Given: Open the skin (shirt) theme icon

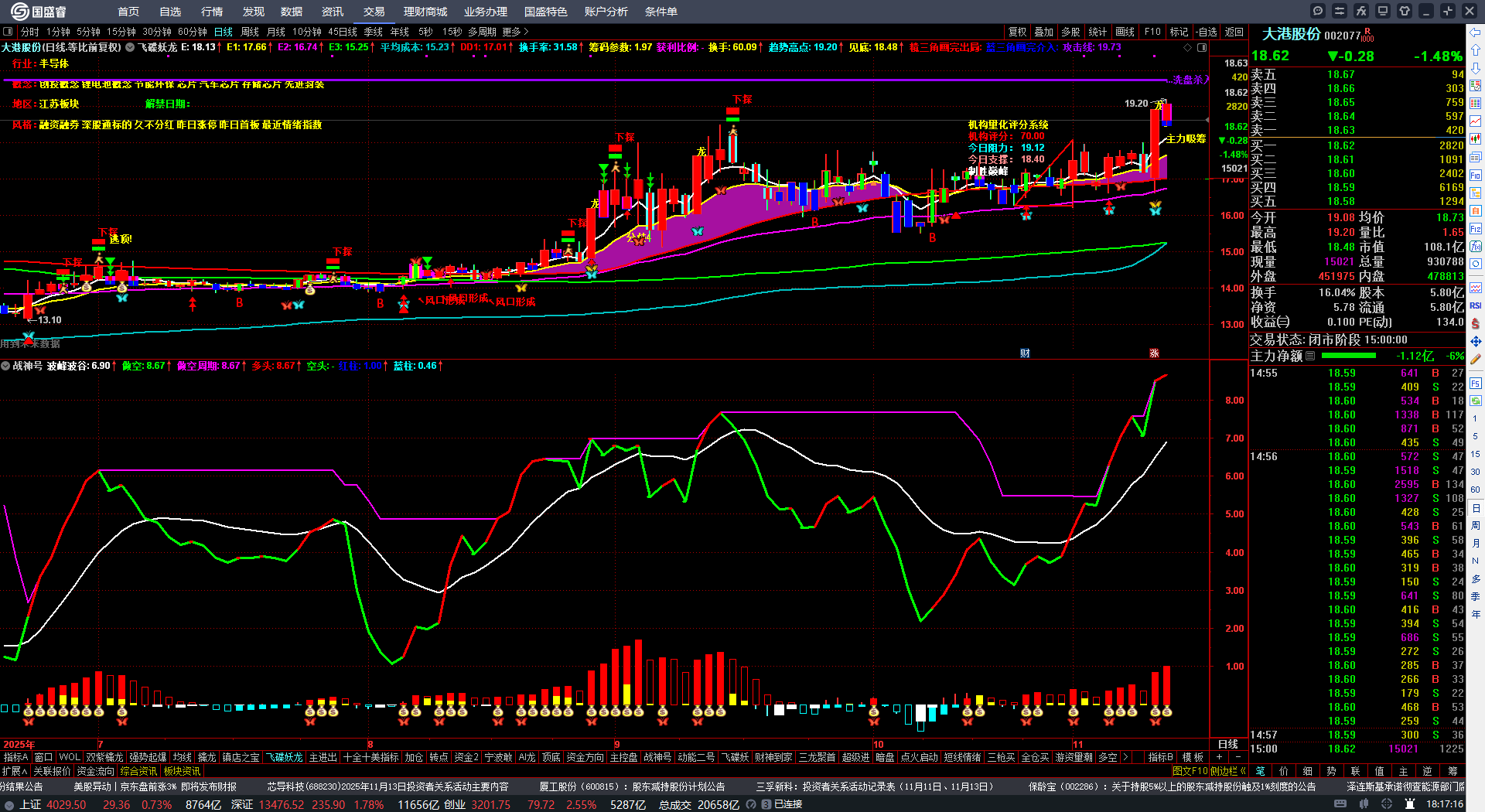Looking at the screenshot, I should click(x=1405, y=11).
